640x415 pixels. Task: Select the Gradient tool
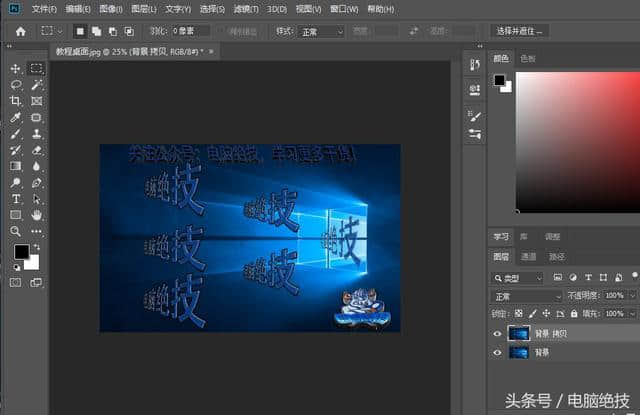tap(16, 166)
